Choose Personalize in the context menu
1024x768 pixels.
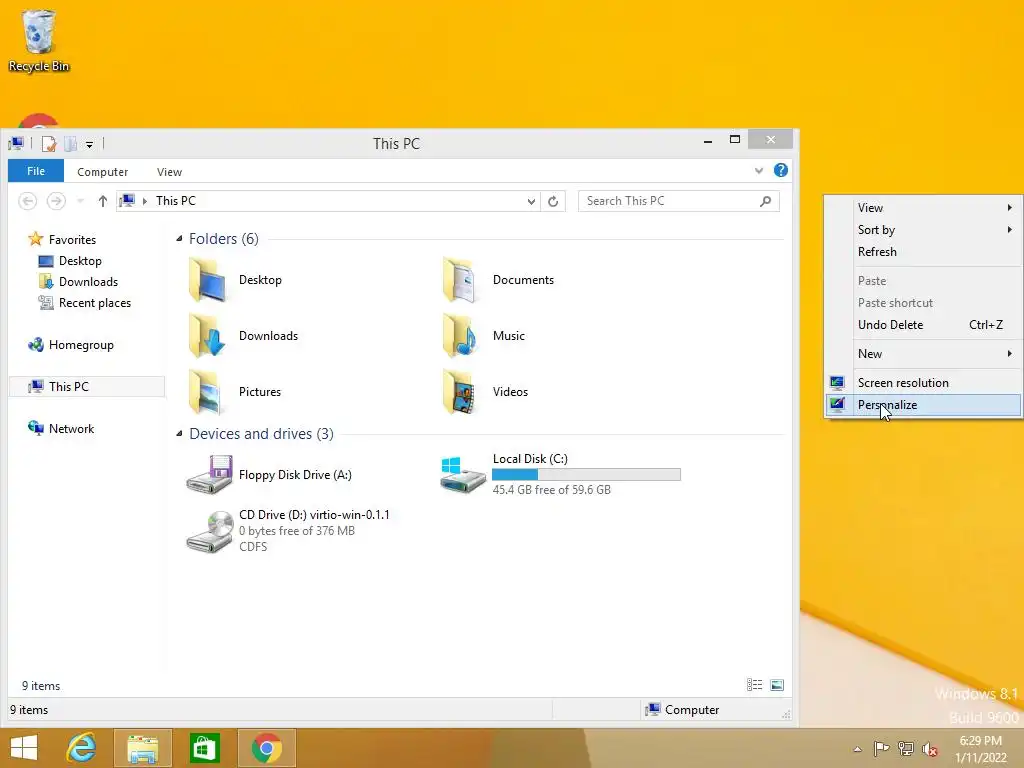923,405
